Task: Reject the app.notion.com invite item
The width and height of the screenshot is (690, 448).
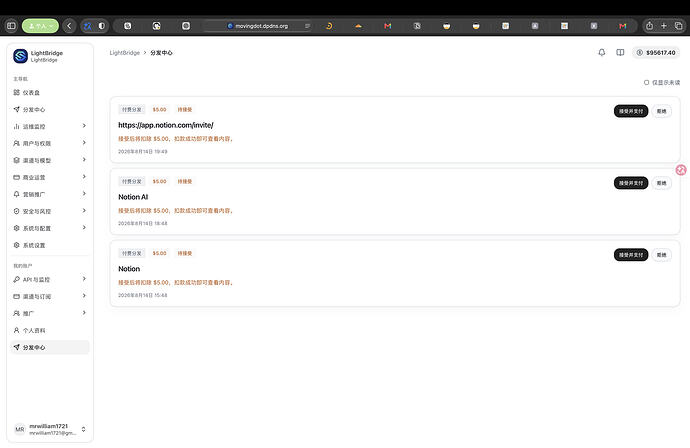Action: 661,111
